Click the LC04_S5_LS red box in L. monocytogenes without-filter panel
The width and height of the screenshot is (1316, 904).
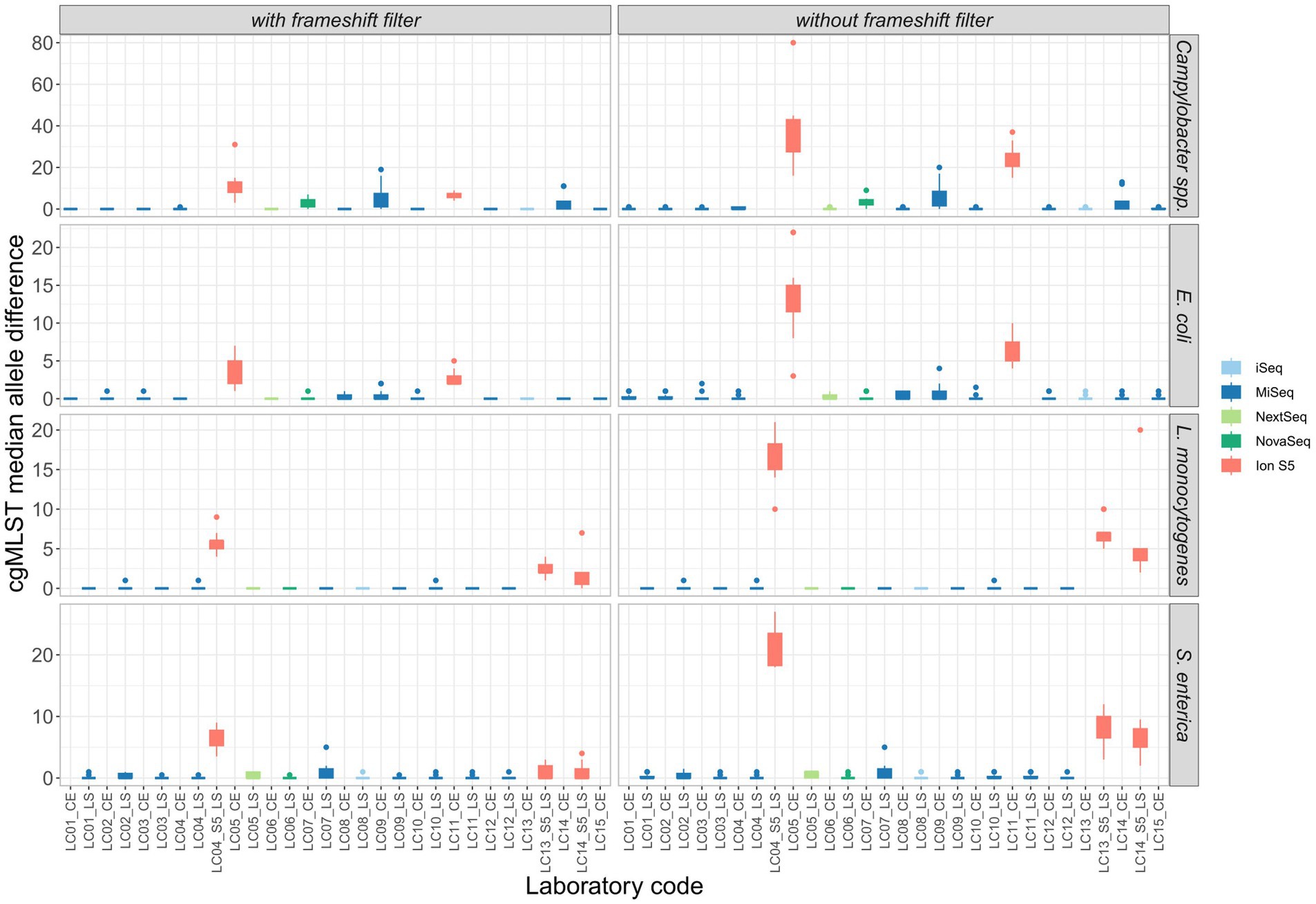click(x=775, y=456)
